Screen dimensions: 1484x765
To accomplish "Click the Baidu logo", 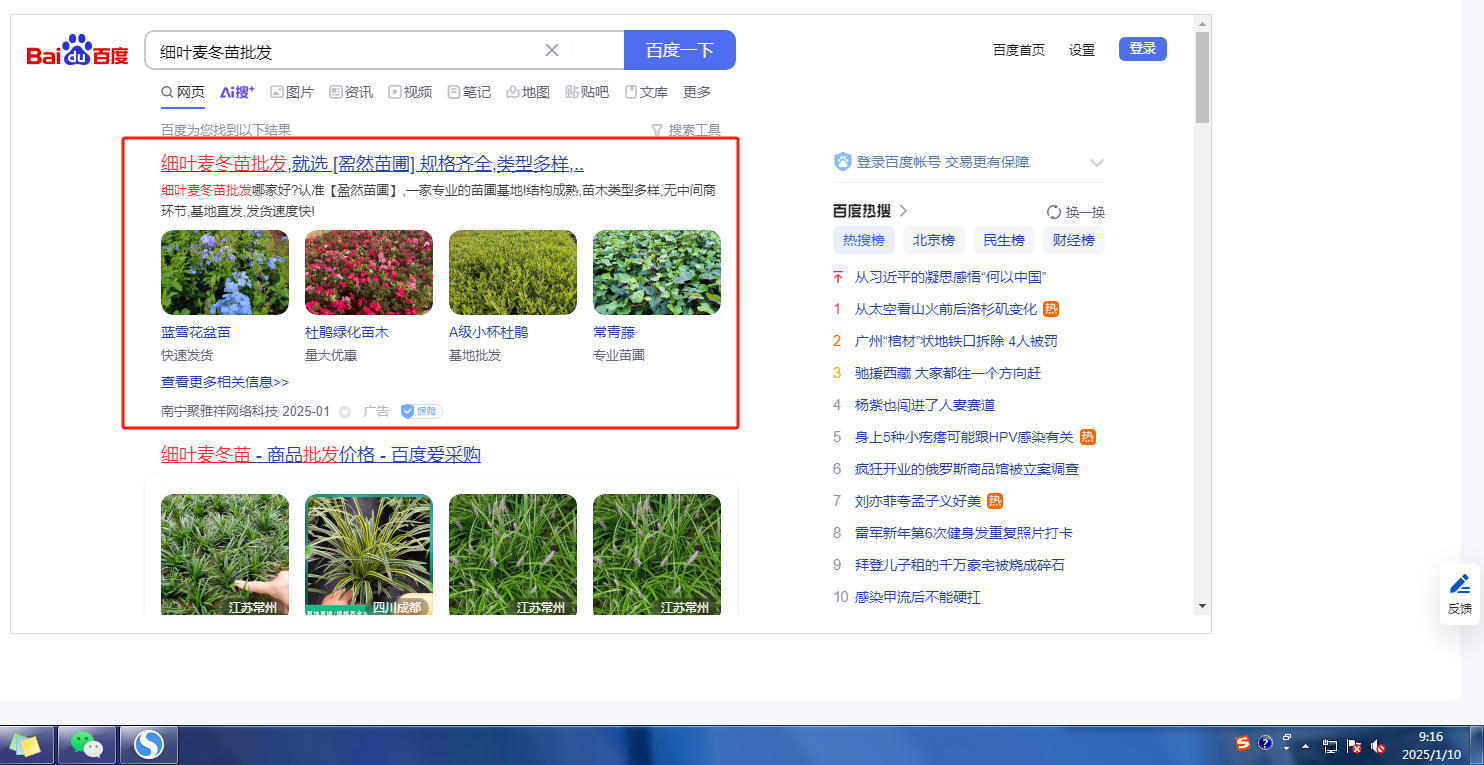I will coord(77,50).
